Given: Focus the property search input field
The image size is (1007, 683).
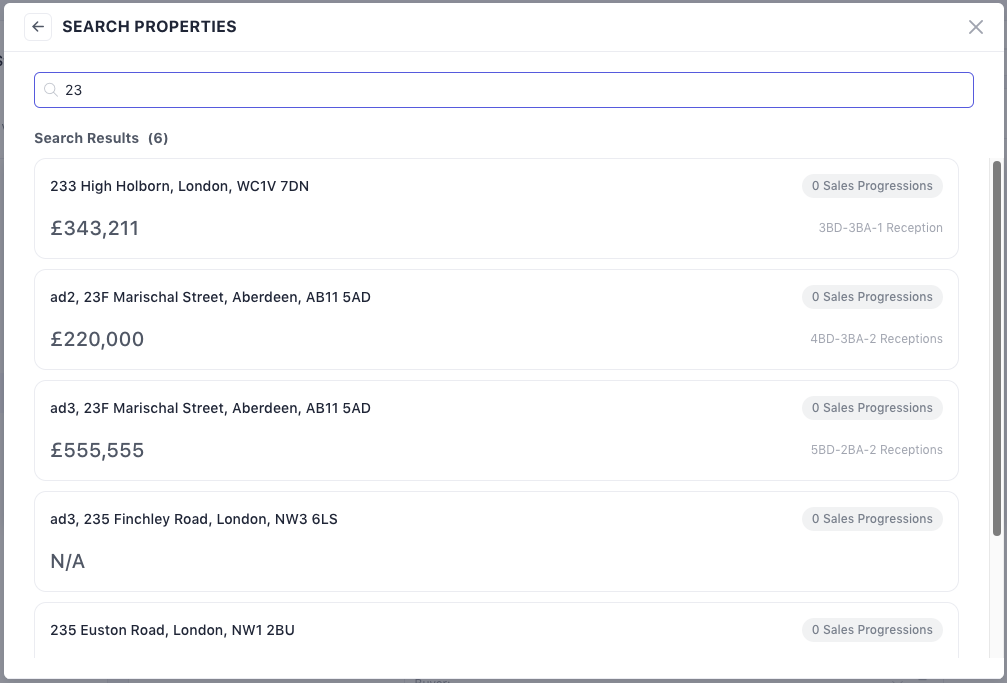Looking at the screenshot, I should point(510,90).
